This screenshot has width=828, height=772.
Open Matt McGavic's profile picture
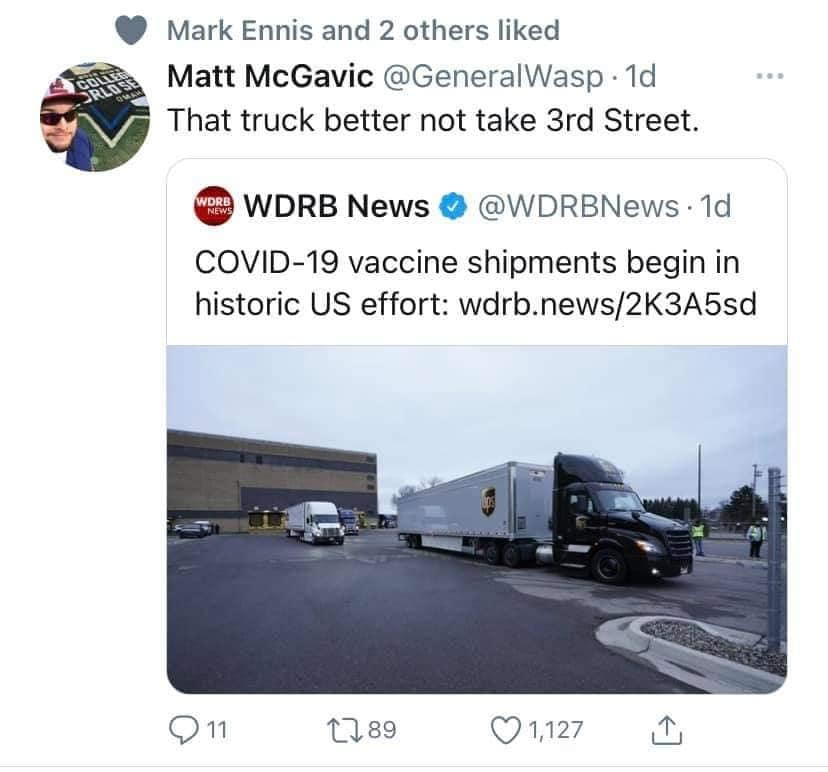click(x=95, y=117)
